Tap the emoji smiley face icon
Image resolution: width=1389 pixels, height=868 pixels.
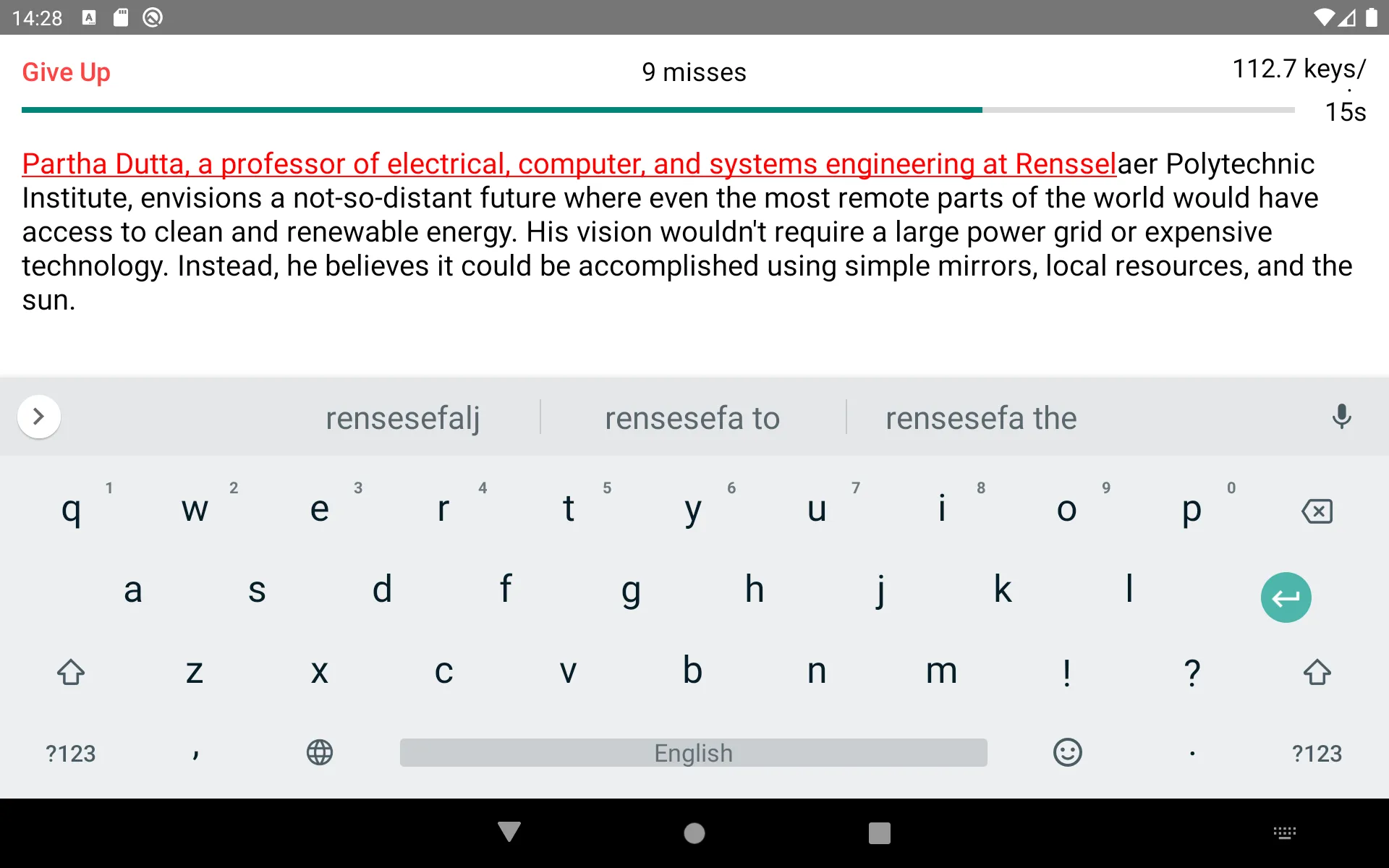coord(1066,752)
